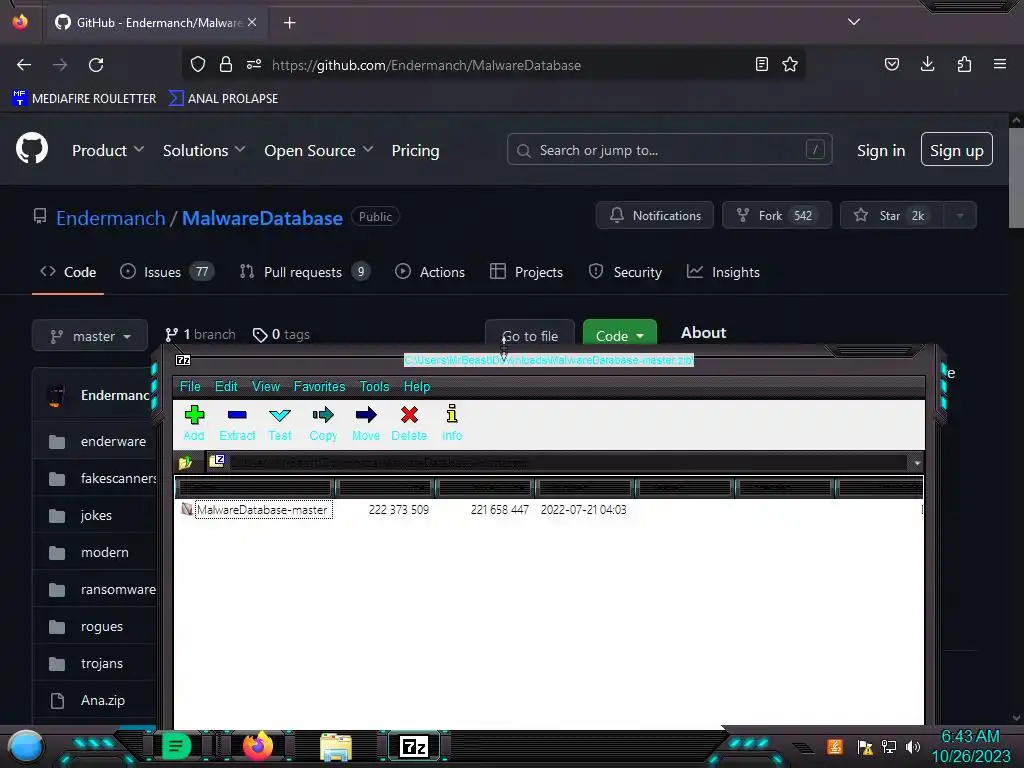The image size is (1024, 768).
Task: Click the Windows Start orb
Action: tap(27, 748)
